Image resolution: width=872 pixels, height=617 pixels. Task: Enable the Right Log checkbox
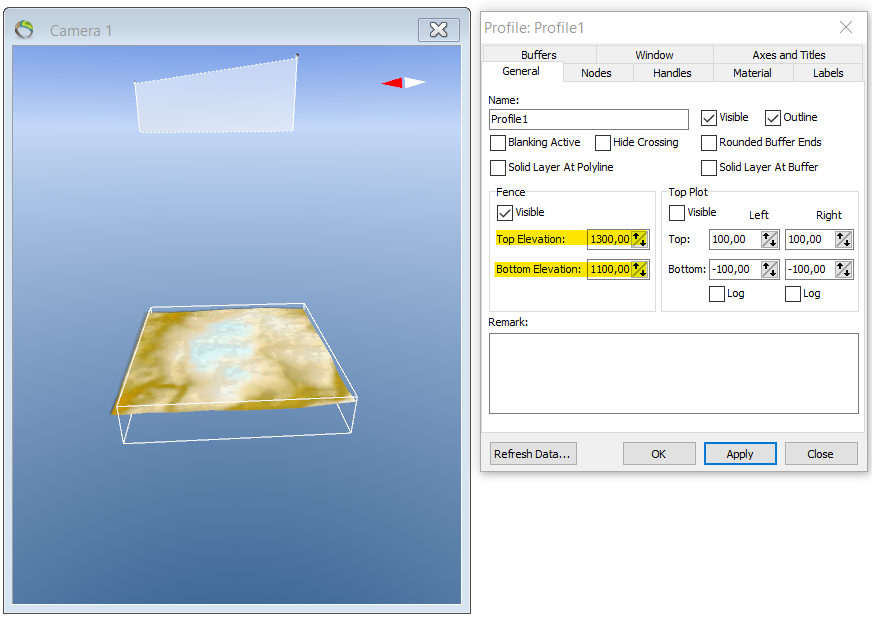(792, 294)
